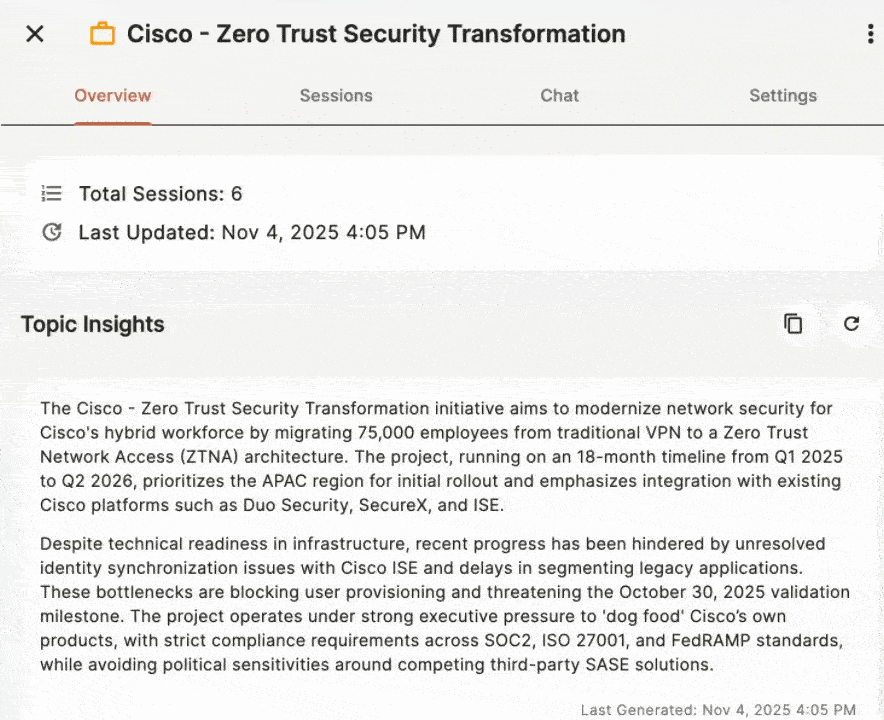Regenerate Topic Insights with the refresh icon
This screenshot has height=720, width=884.
(x=851, y=324)
